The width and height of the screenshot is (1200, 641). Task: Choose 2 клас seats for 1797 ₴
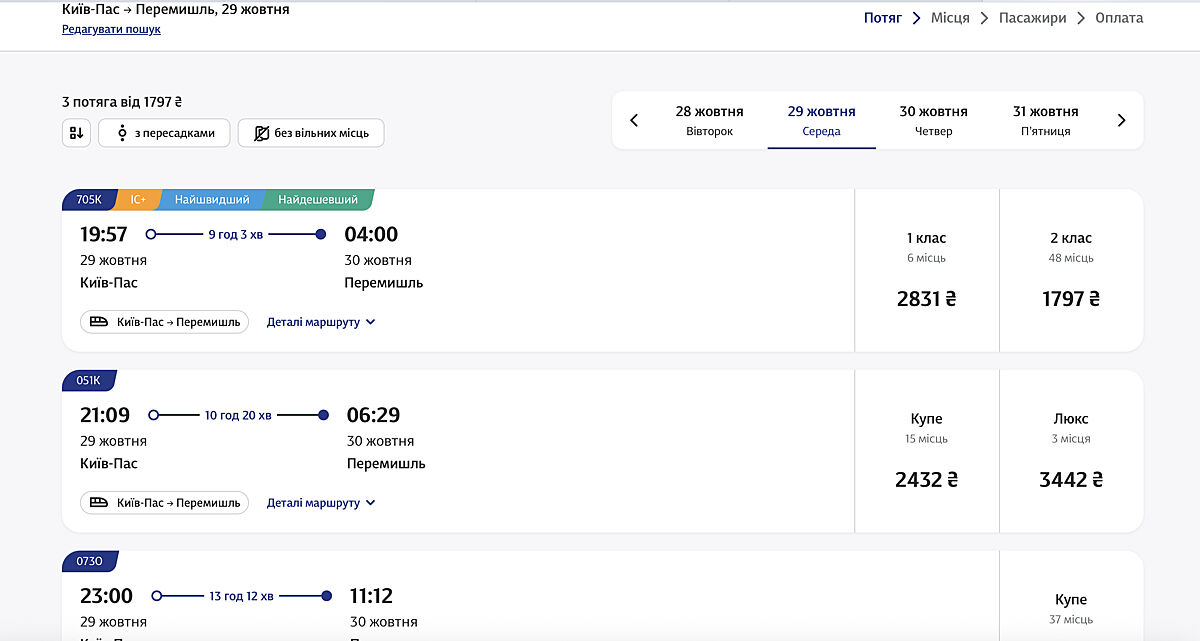click(1070, 270)
